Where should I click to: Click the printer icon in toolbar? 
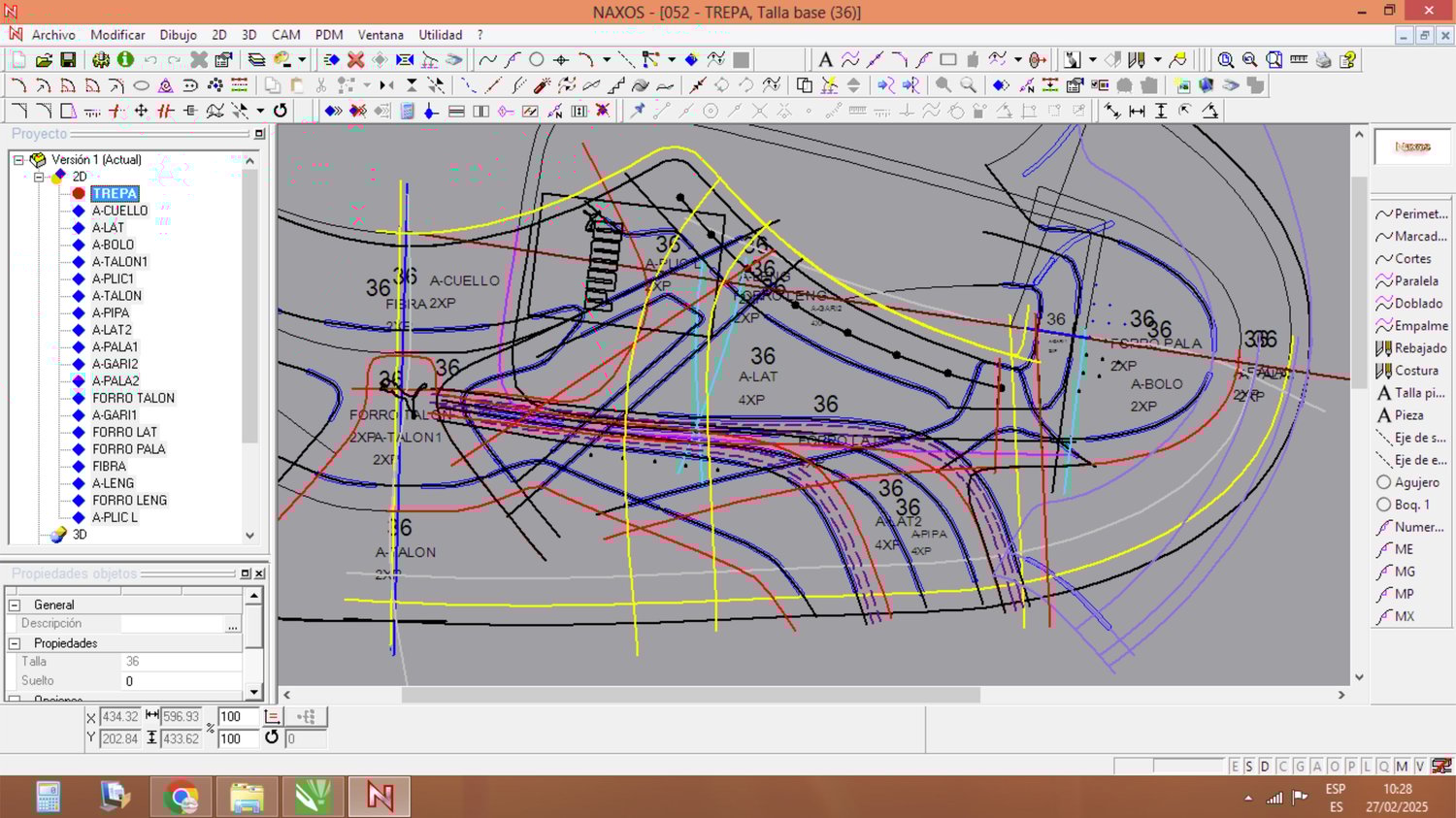click(1324, 60)
